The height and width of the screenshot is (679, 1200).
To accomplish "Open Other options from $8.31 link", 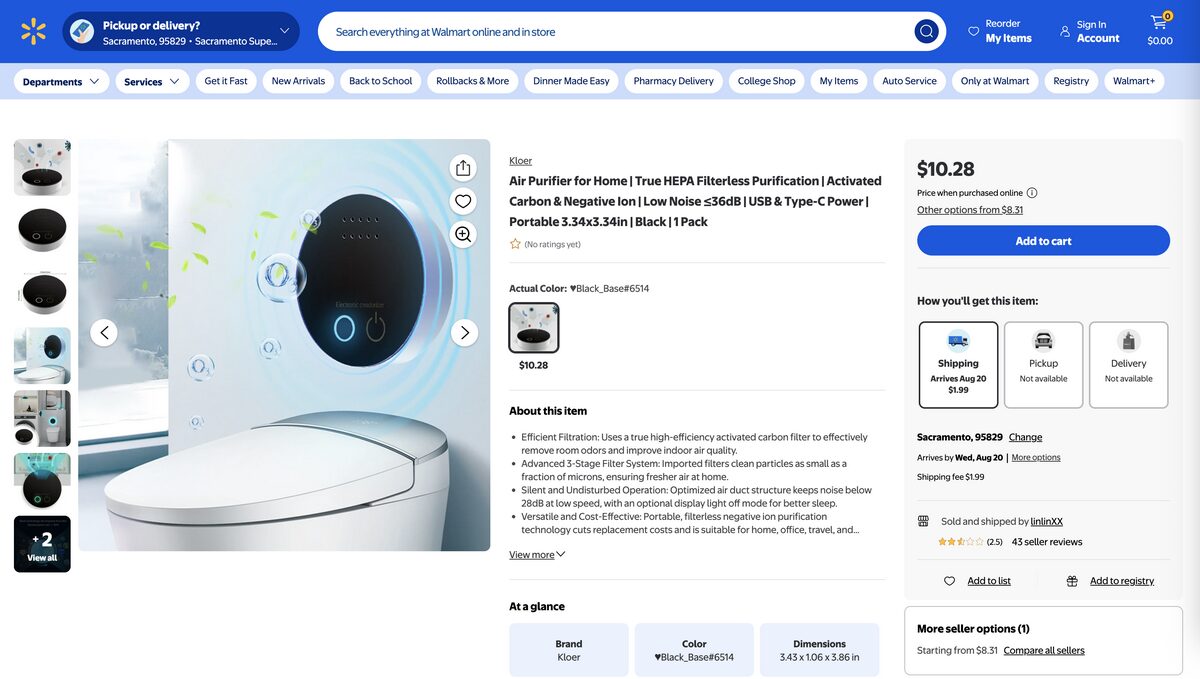I will click(970, 210).
